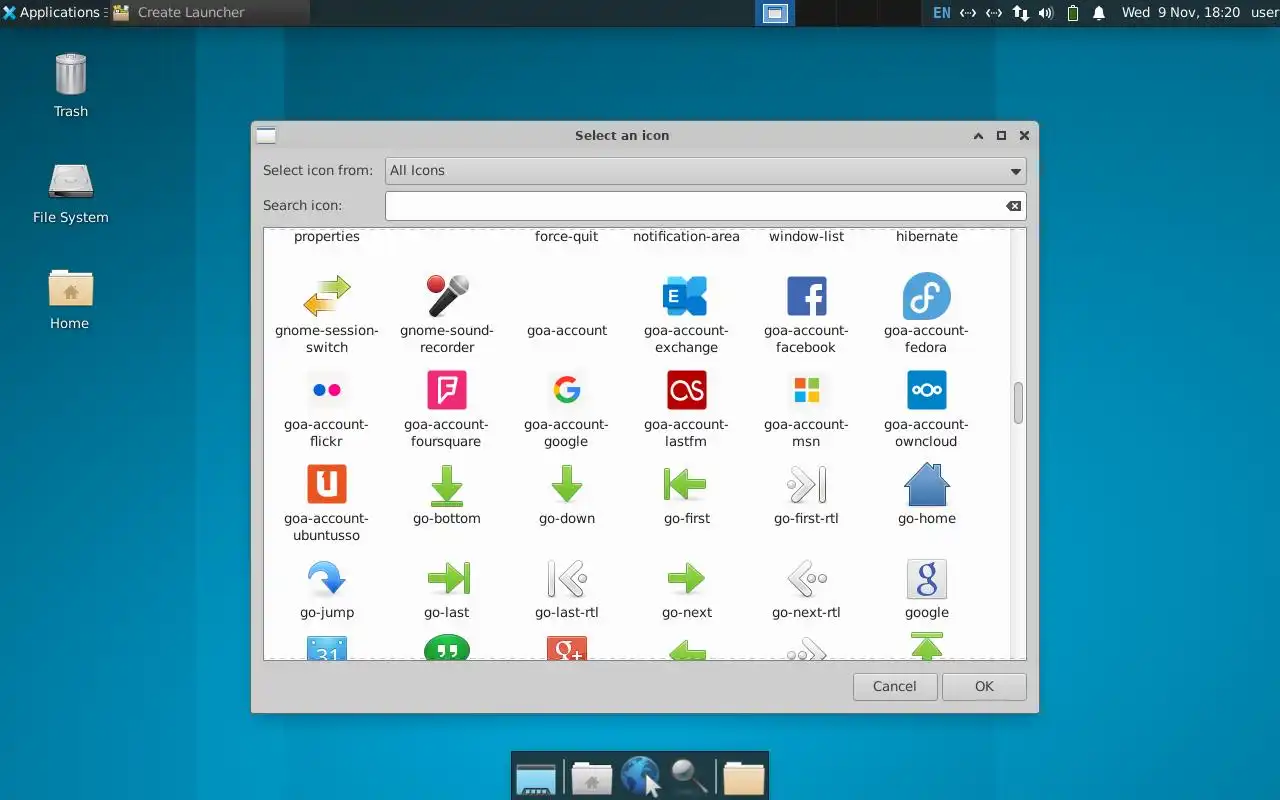The image size is (1280, 800).
Task: Pick the go-home house icon
Action: coord(926,484)
